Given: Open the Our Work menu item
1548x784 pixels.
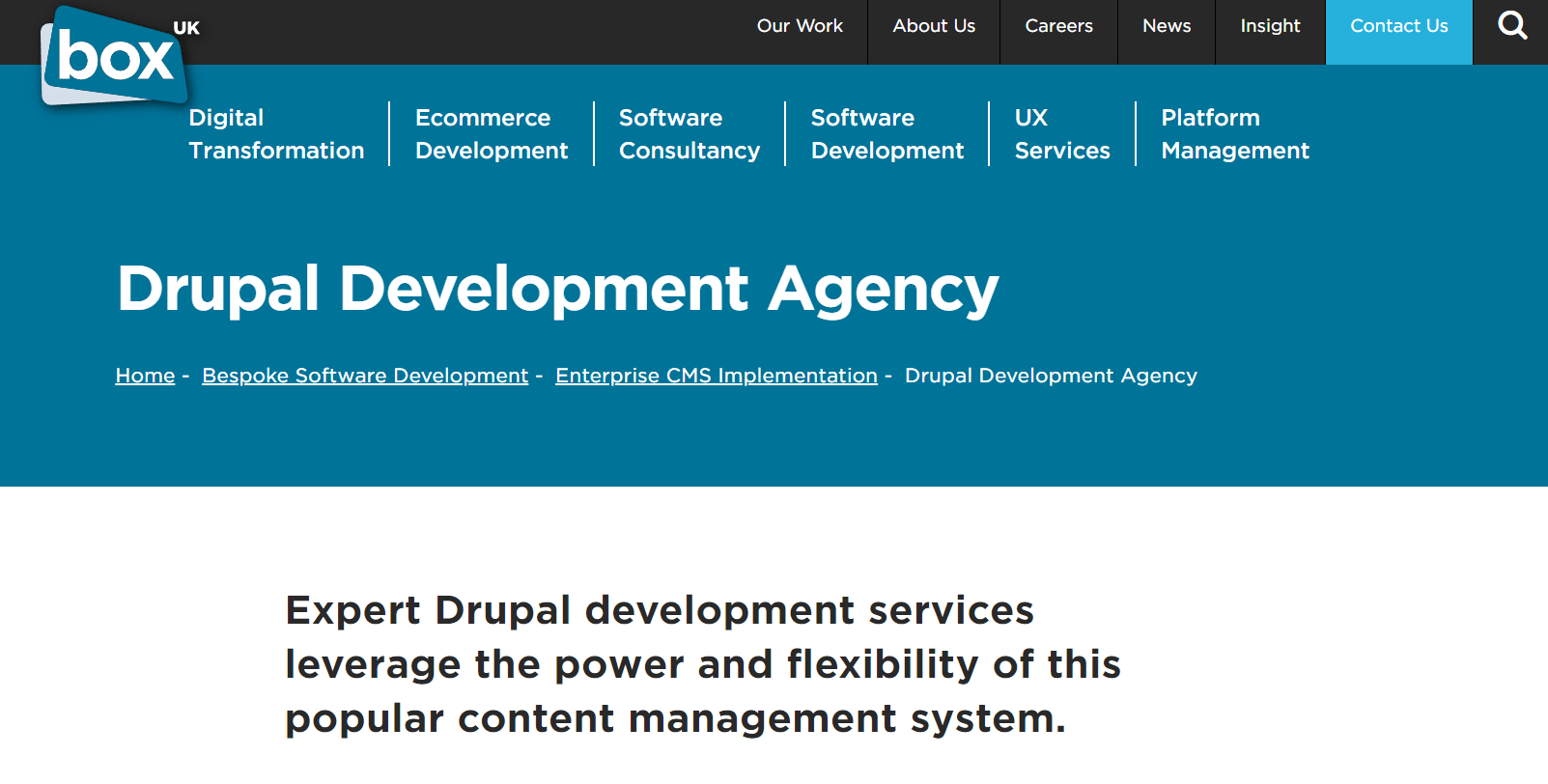Looking at the screenshot, I should (x=800, y=26).
